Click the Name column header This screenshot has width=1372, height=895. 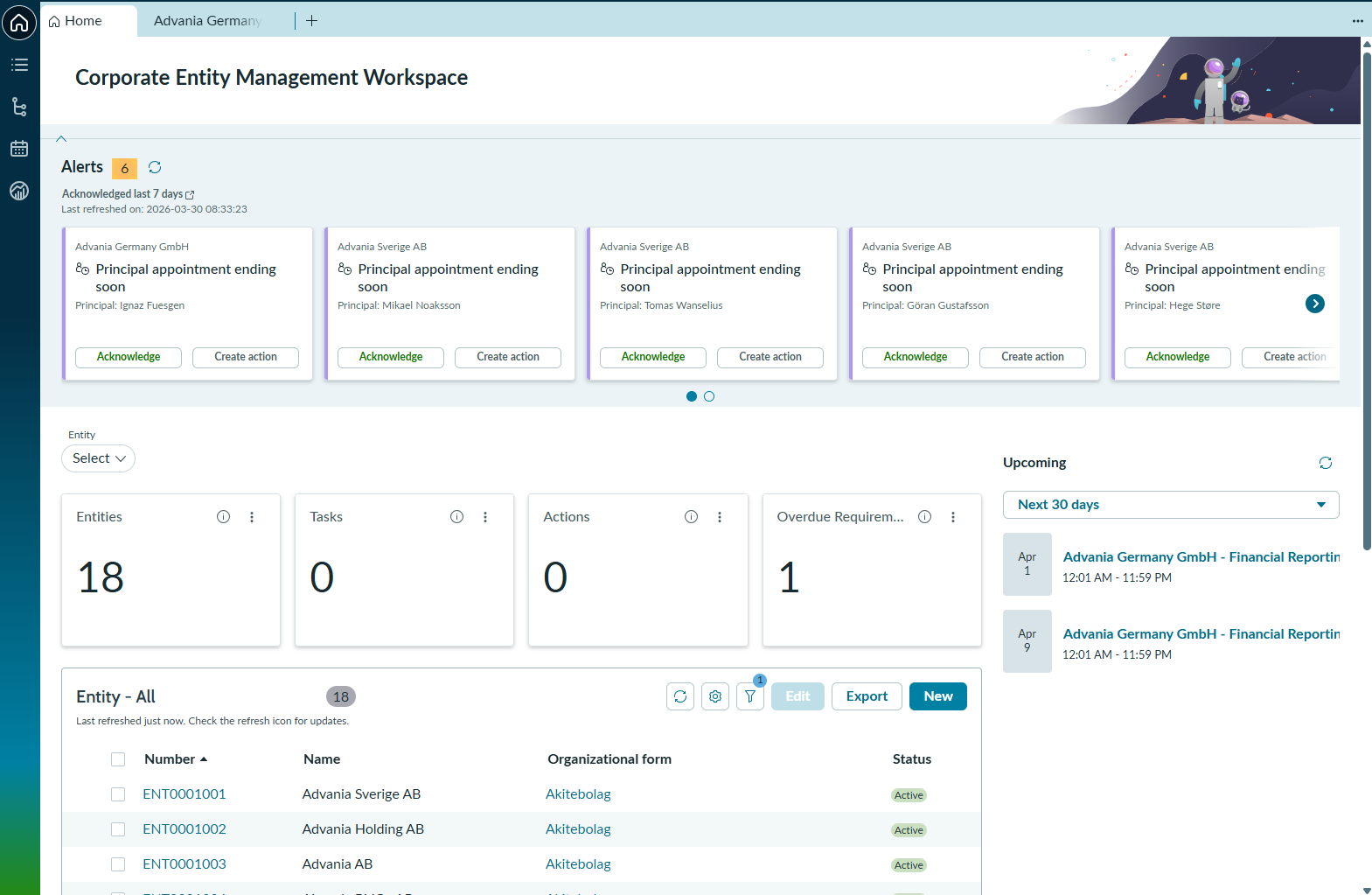click(x=322, y=759)
